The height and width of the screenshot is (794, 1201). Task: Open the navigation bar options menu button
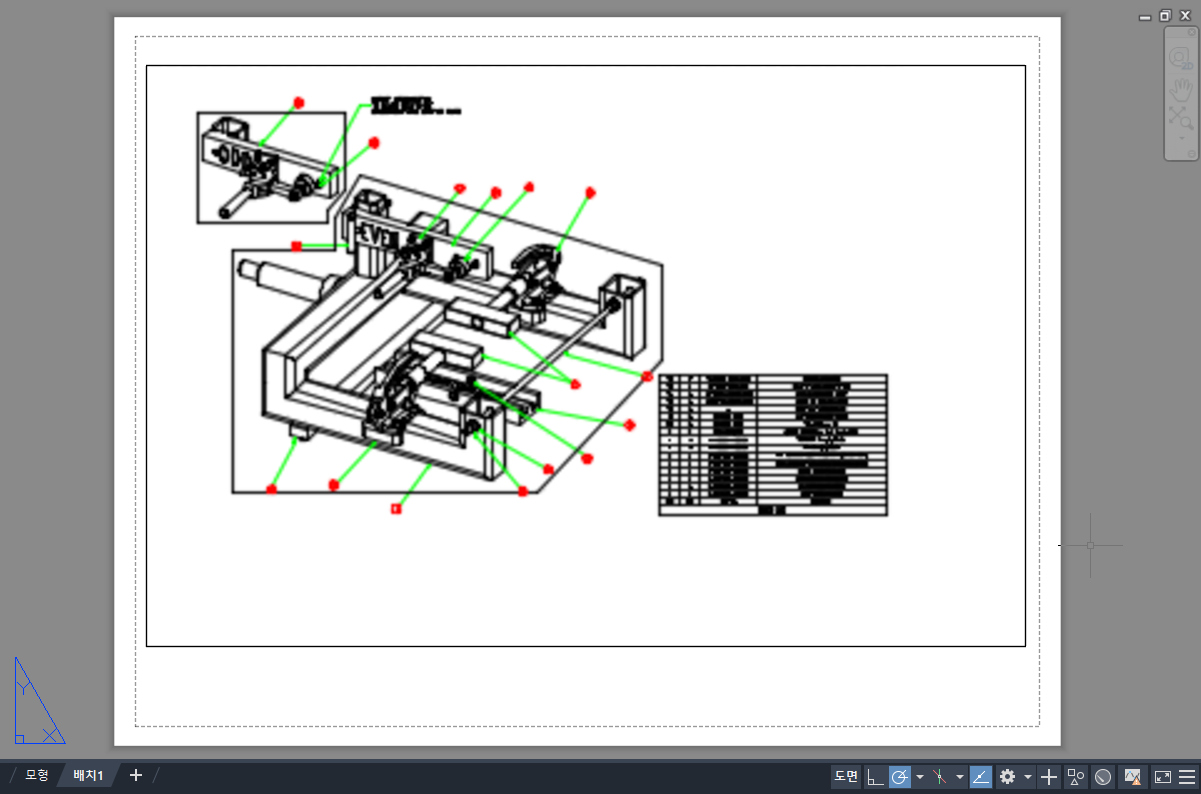(x=1190, y=154)
